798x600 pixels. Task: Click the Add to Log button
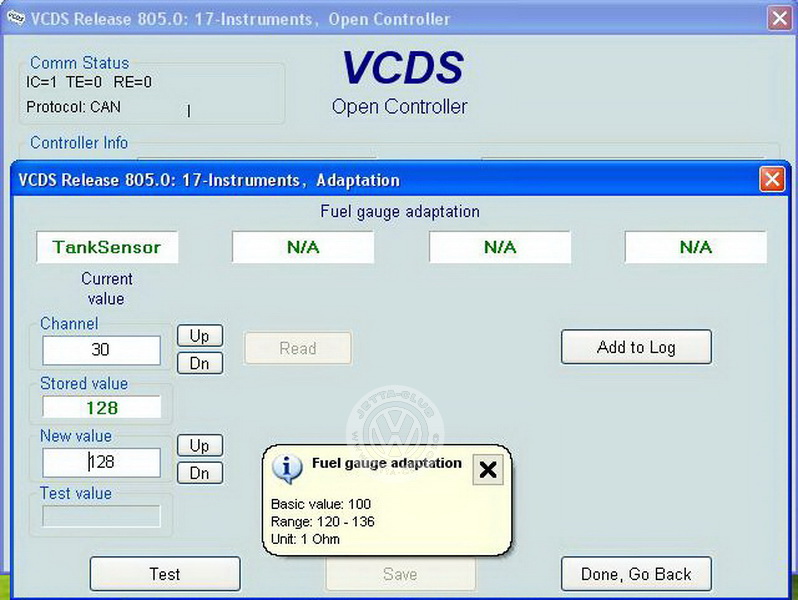click(x=636, y=347)
